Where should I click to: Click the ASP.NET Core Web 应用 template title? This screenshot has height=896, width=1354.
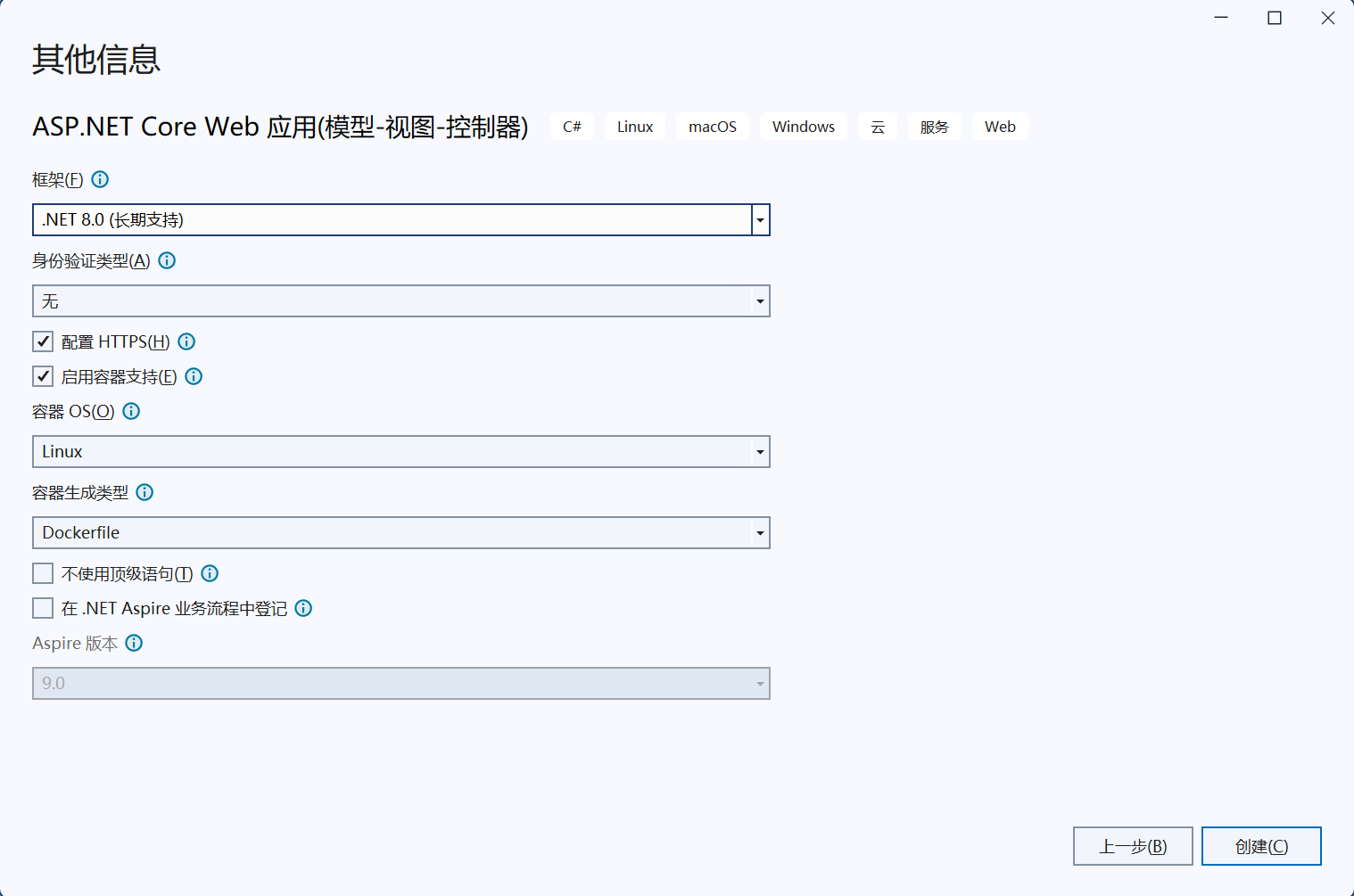tap(280, 127)
